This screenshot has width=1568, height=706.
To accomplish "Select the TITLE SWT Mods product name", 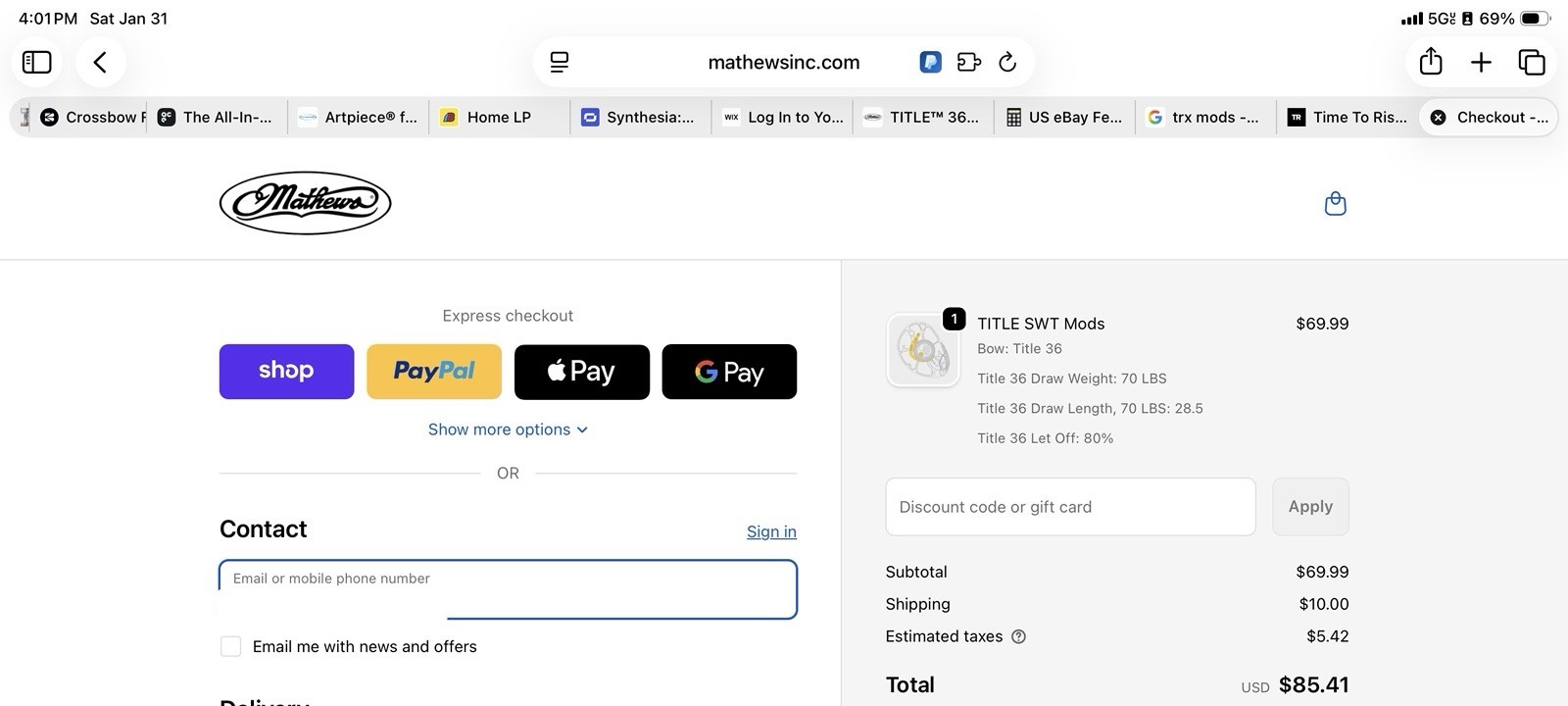I will pyautogui.click(x=1041, y=324).
